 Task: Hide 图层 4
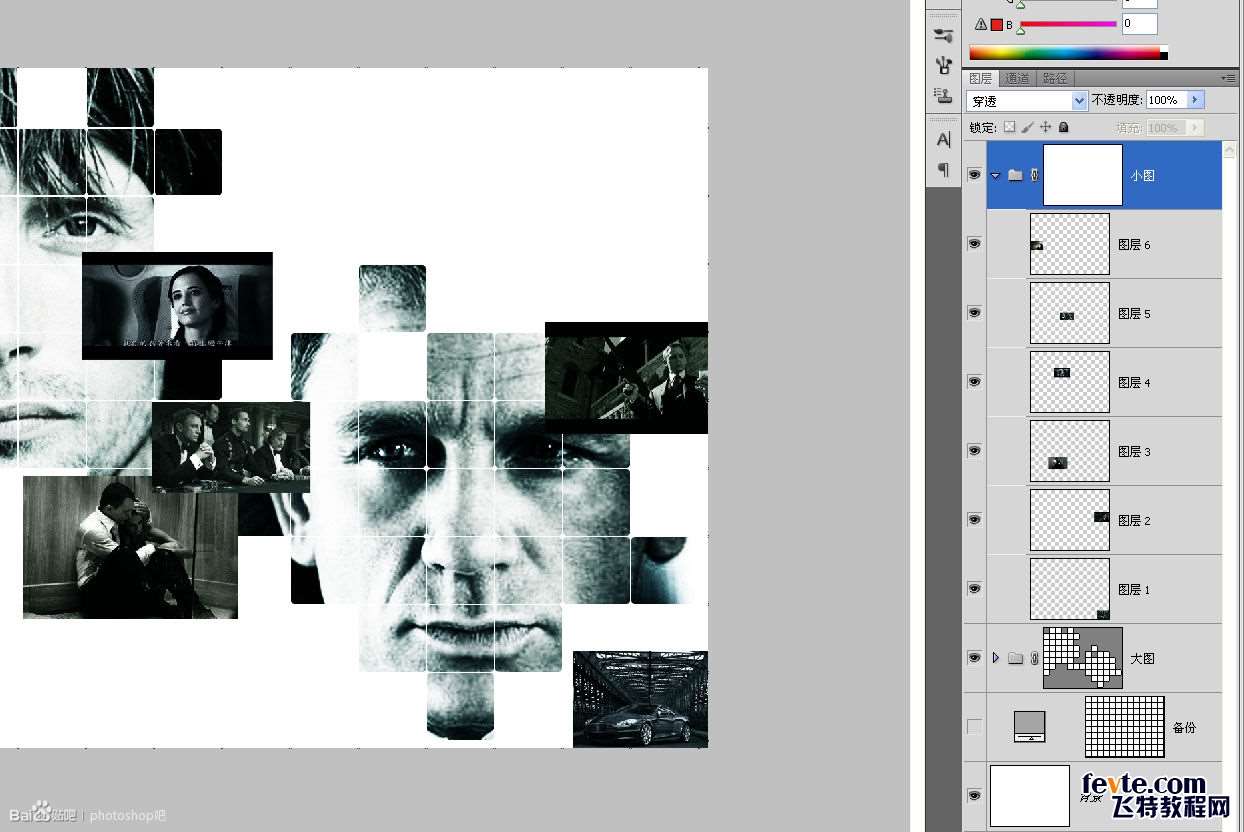pos(974,382)
